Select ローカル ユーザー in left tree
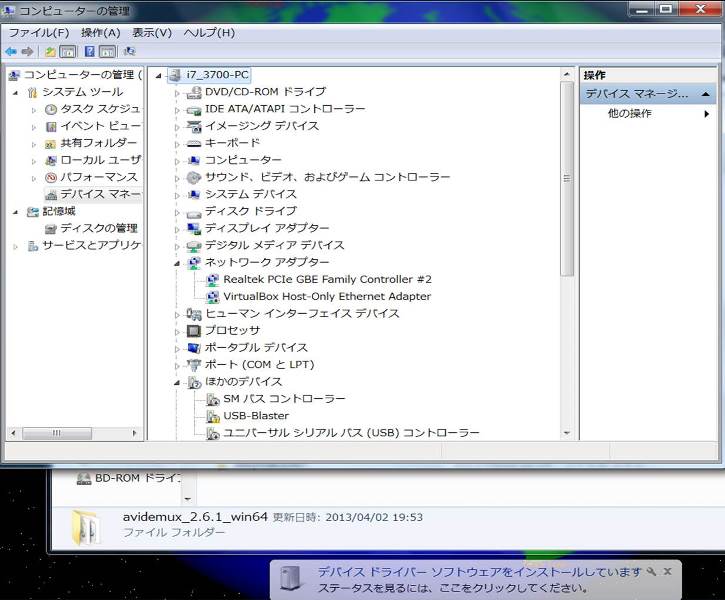 [100, 160]
